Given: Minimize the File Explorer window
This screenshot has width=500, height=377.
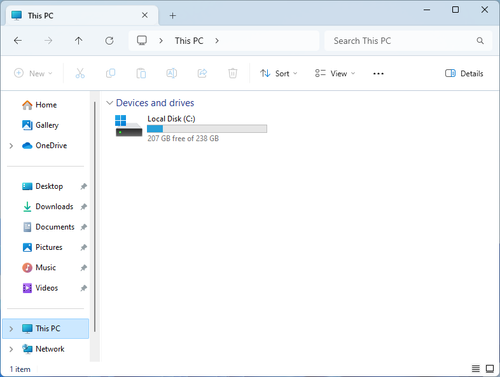Looking at the screenshot, I should (x=427, y=10).
